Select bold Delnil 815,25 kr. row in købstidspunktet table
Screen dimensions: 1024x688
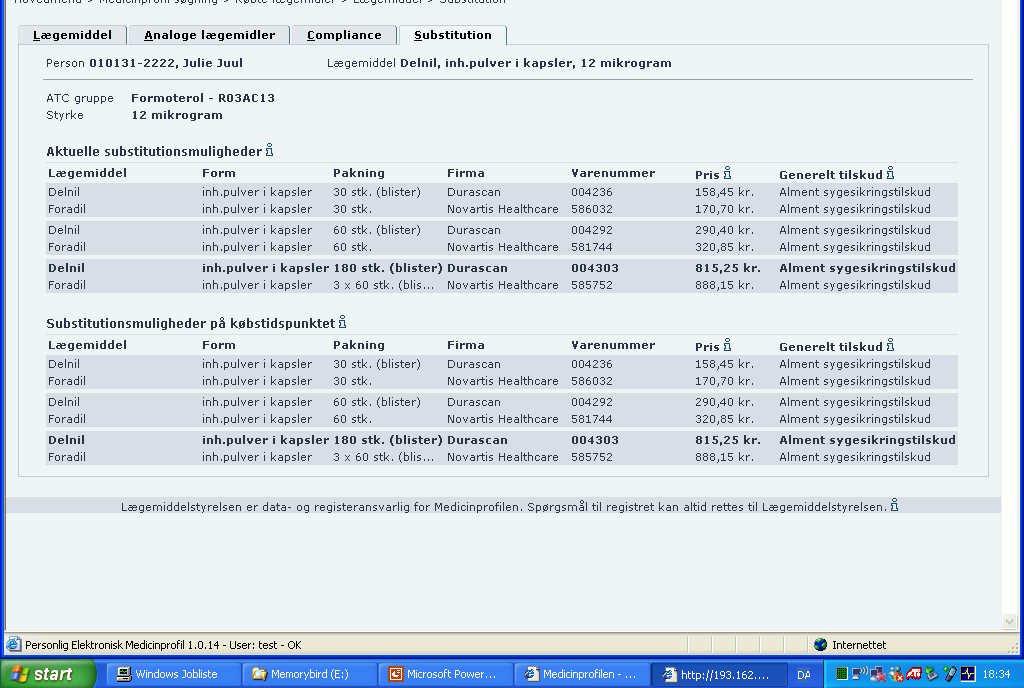[502, 439]
